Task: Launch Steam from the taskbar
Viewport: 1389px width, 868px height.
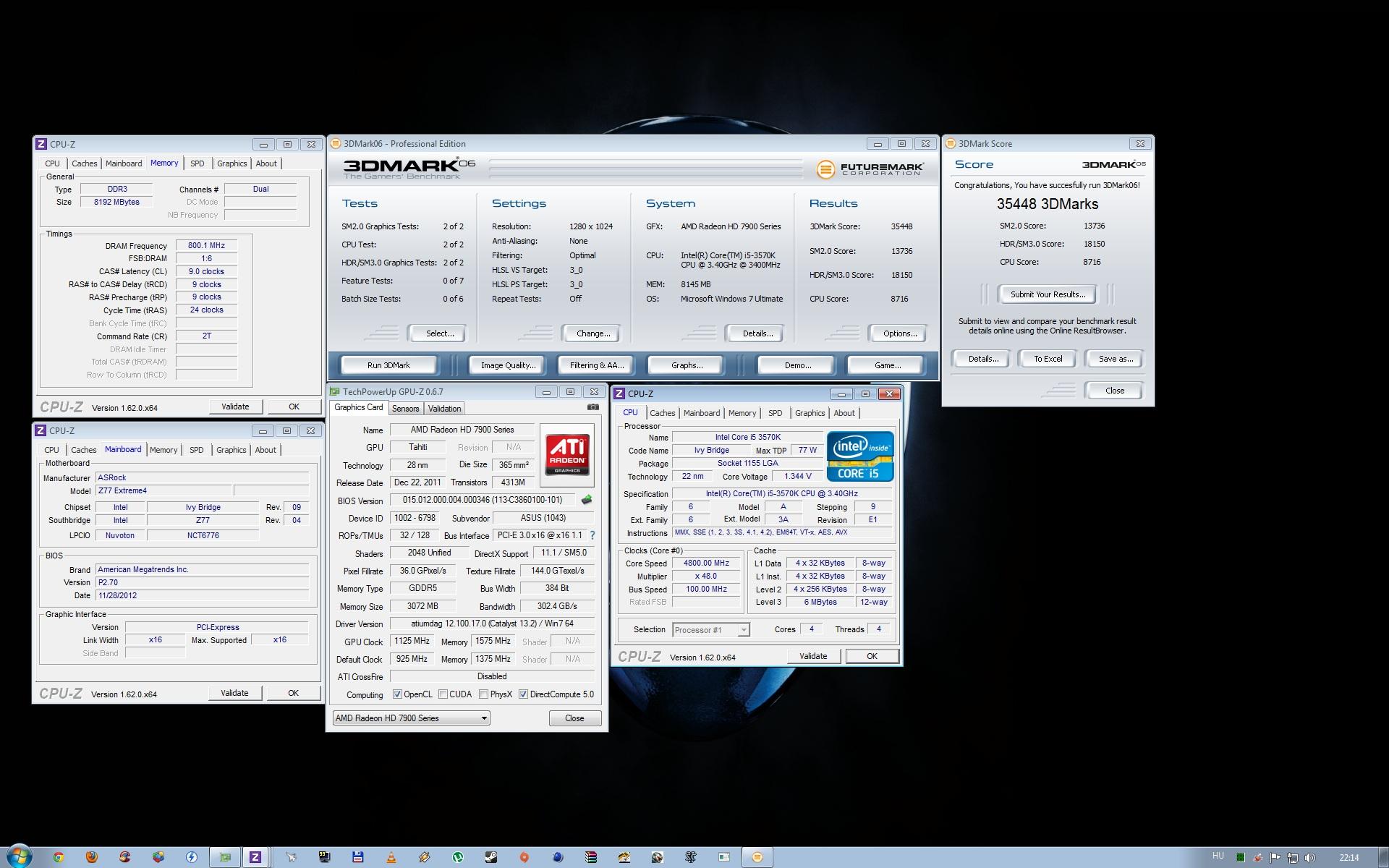Action: point(490,857)
